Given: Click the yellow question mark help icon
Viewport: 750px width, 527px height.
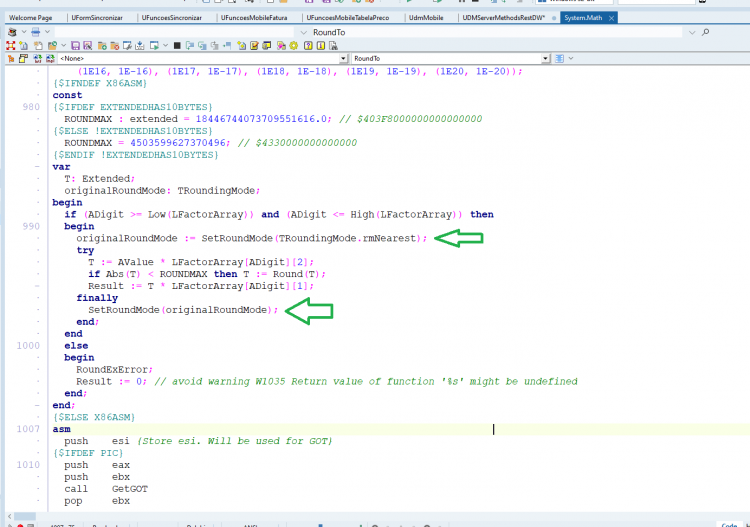Looking at the screenshot, I should [309, 45].
